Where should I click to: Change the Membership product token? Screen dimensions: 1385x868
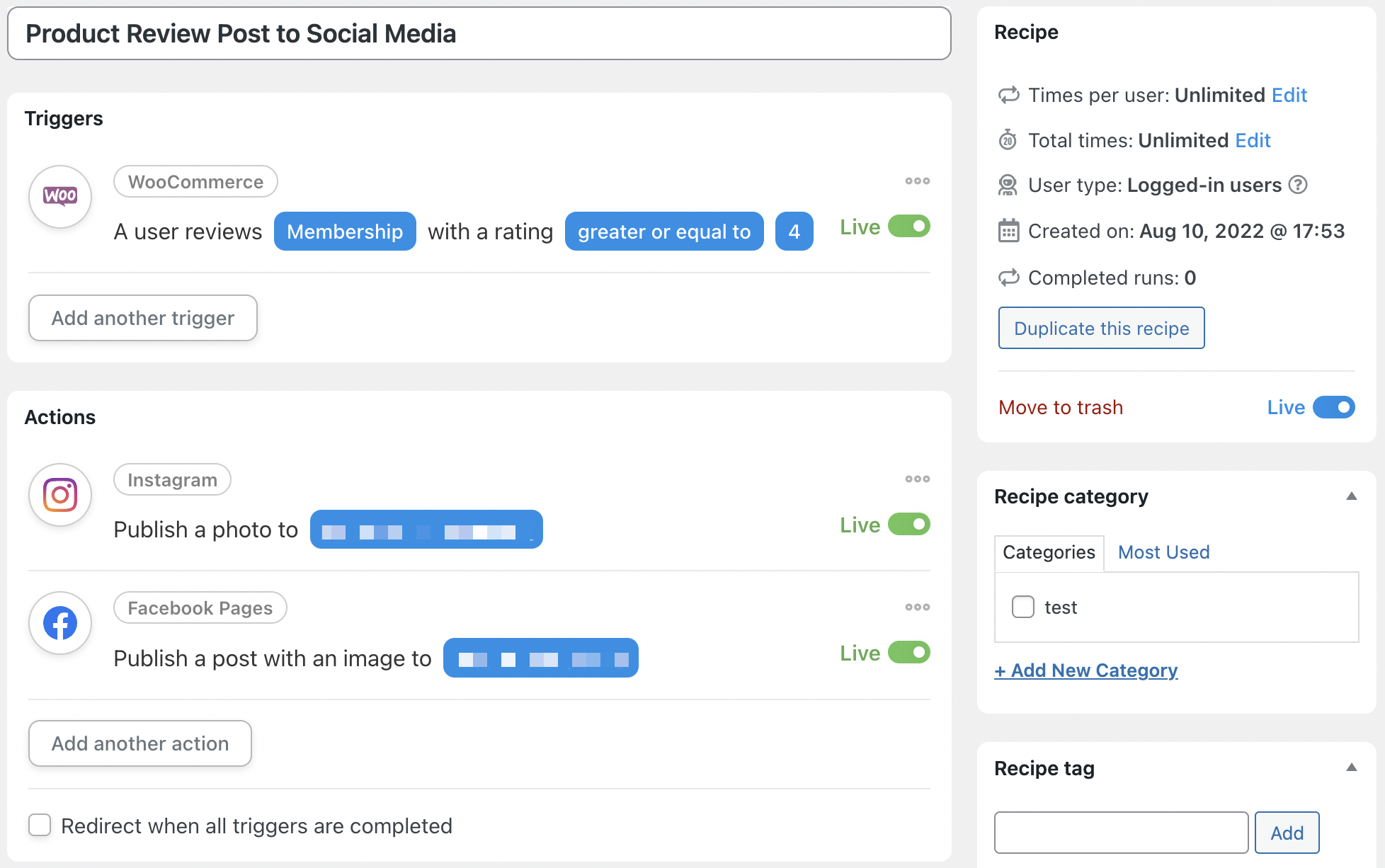click(345, 232)
